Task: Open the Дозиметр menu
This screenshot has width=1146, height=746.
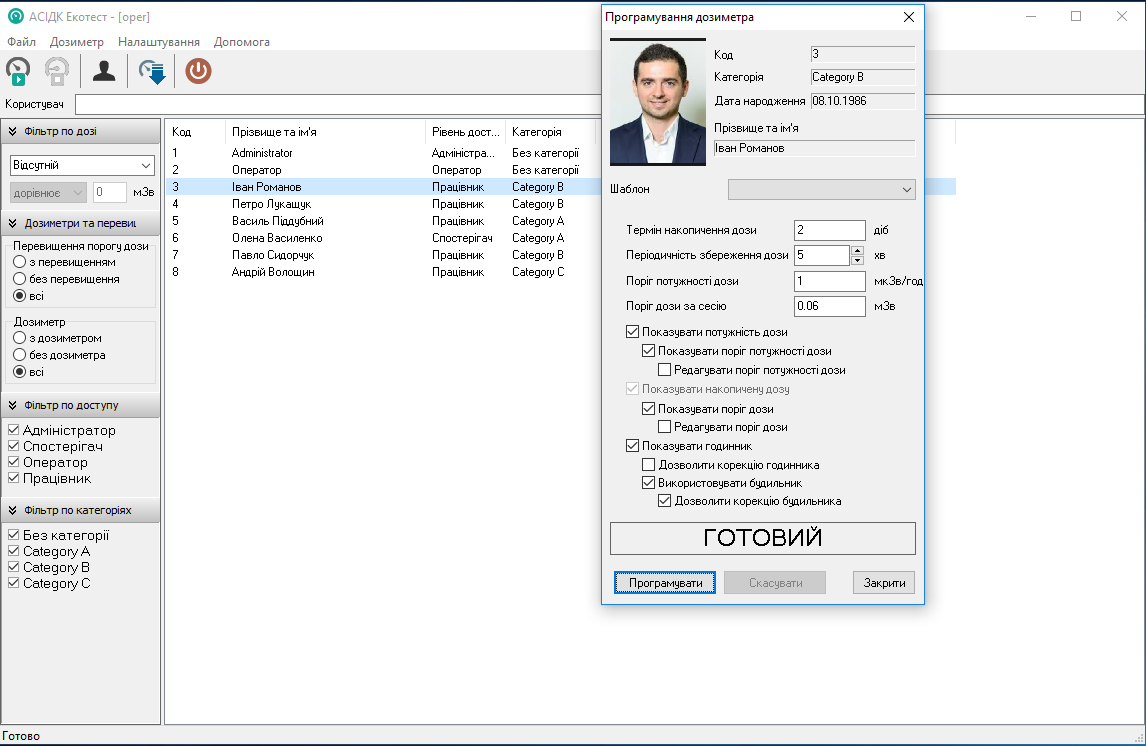Action: point(77,42)
